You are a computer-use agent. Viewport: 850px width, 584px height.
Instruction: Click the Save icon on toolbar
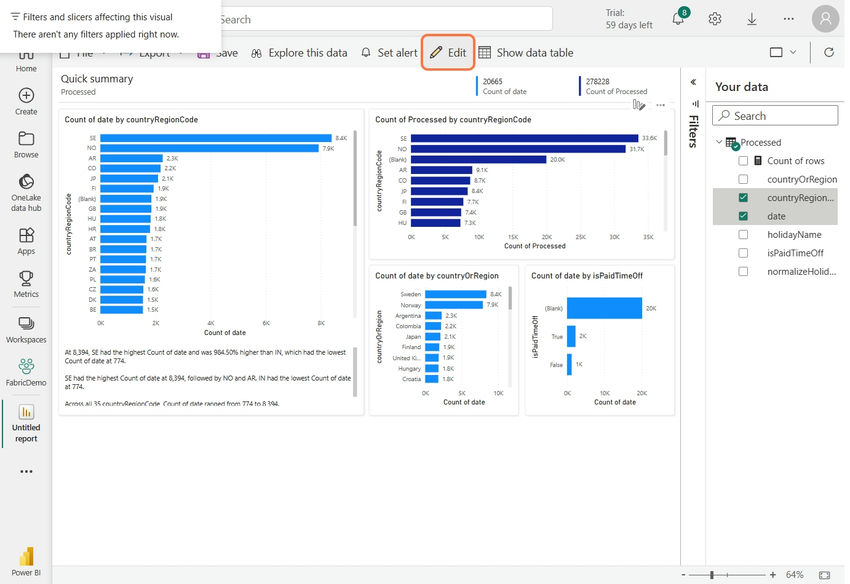[x=203, y=52]
